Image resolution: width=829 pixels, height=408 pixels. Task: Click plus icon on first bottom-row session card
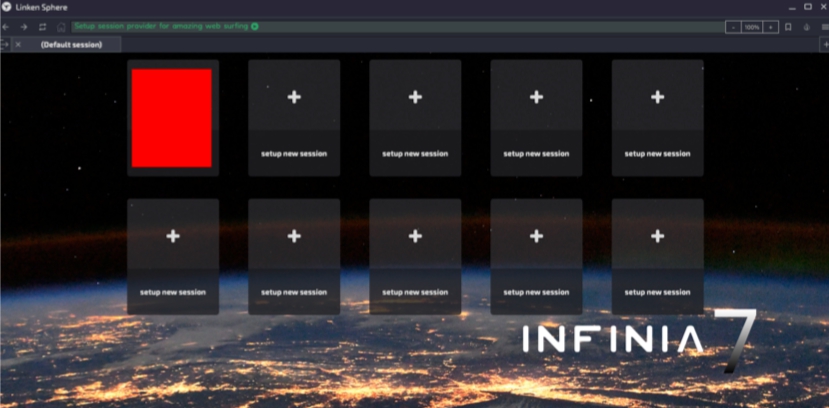click(x=173, y=236)
